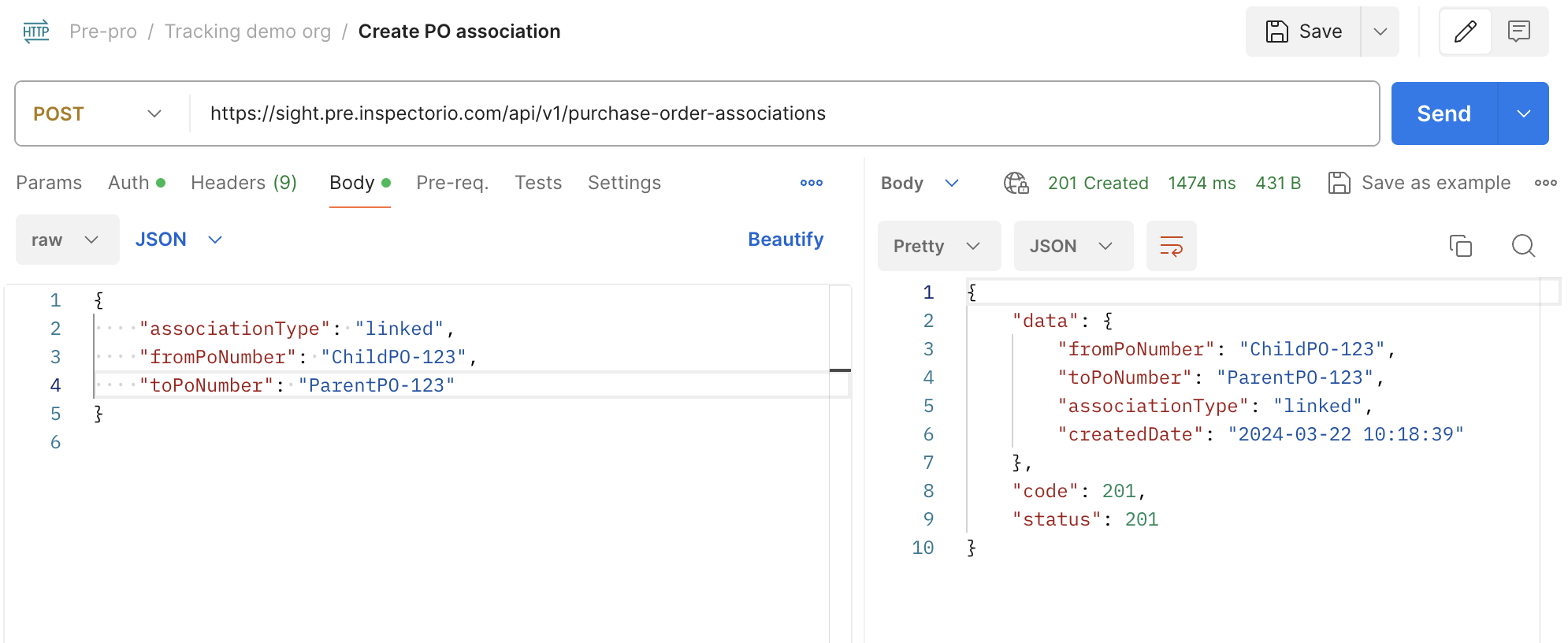Click the "code": 201 response line
This screenshot has height=643, width=1568.
point(1079,491)
